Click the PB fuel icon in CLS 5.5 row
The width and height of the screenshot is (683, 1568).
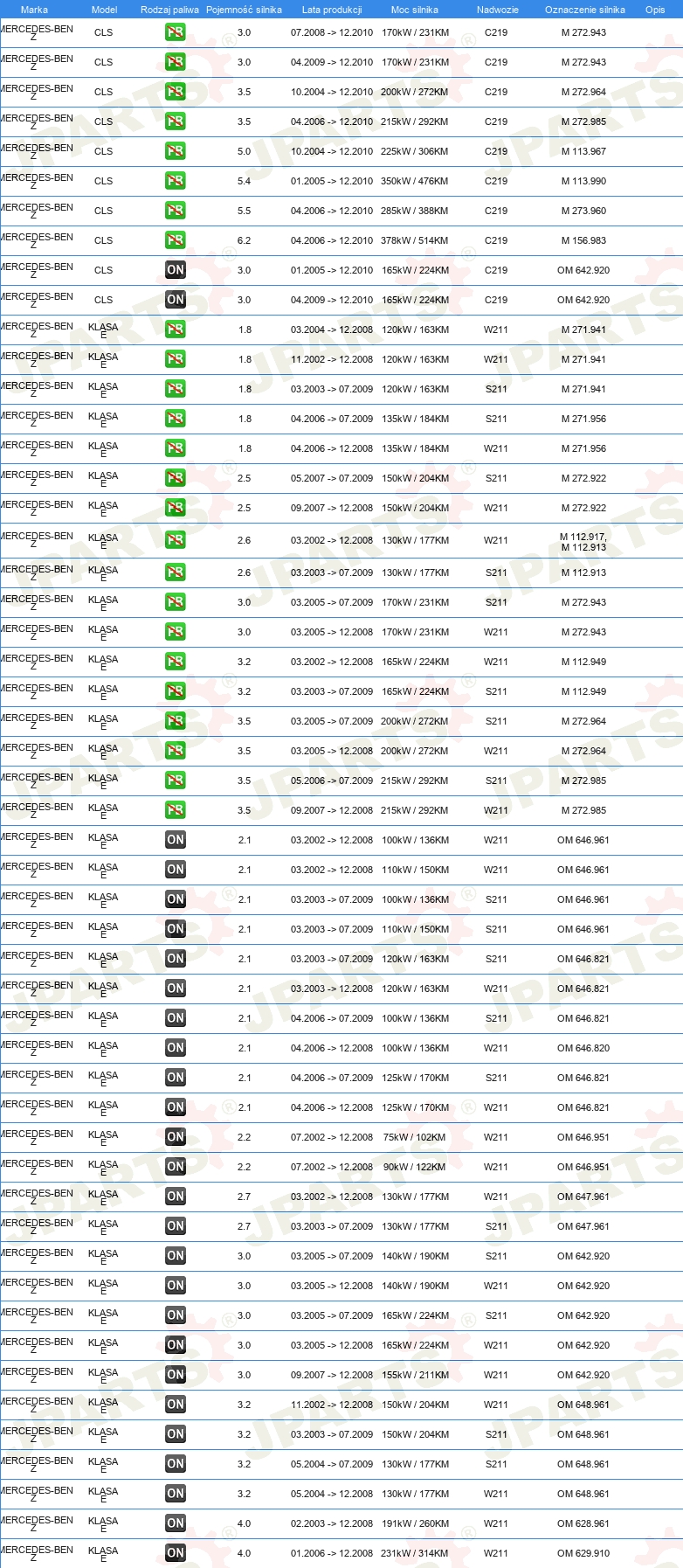pos(175,211)
